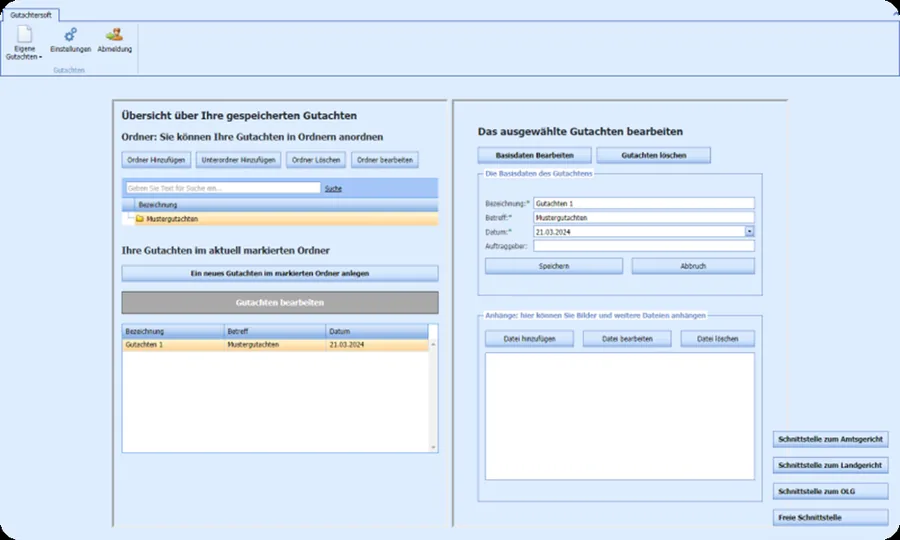Click the Auftraggeber input field

tap(643, 246)
